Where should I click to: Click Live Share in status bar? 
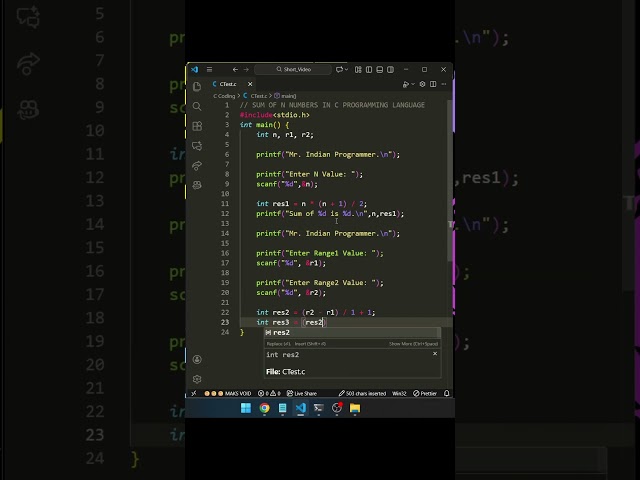point(302,393)
